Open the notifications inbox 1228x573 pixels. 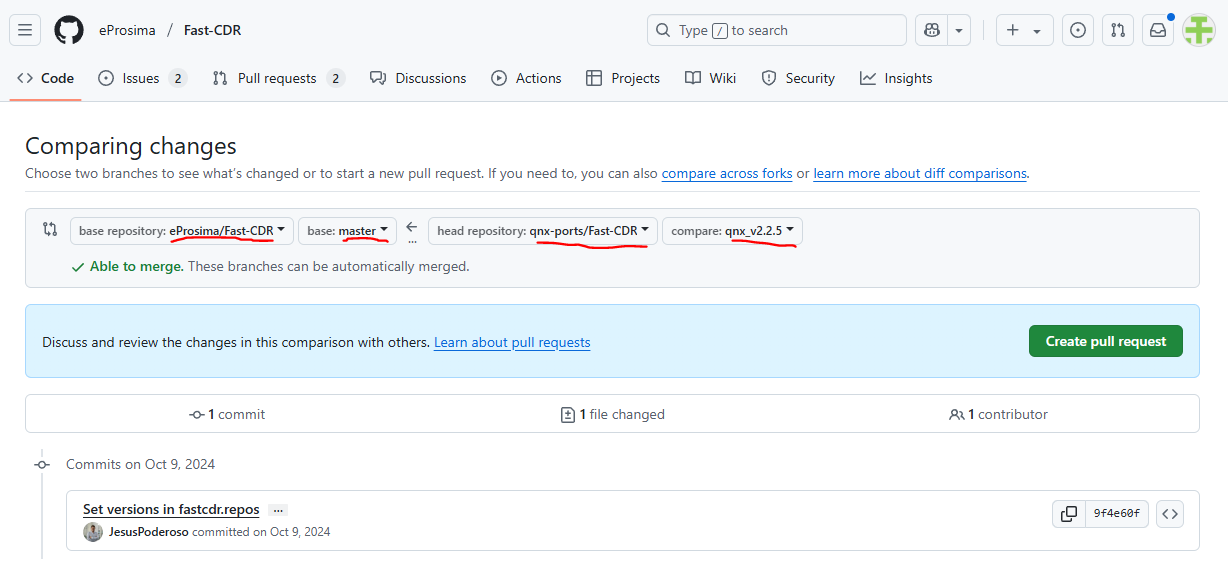coord(1158,30)
